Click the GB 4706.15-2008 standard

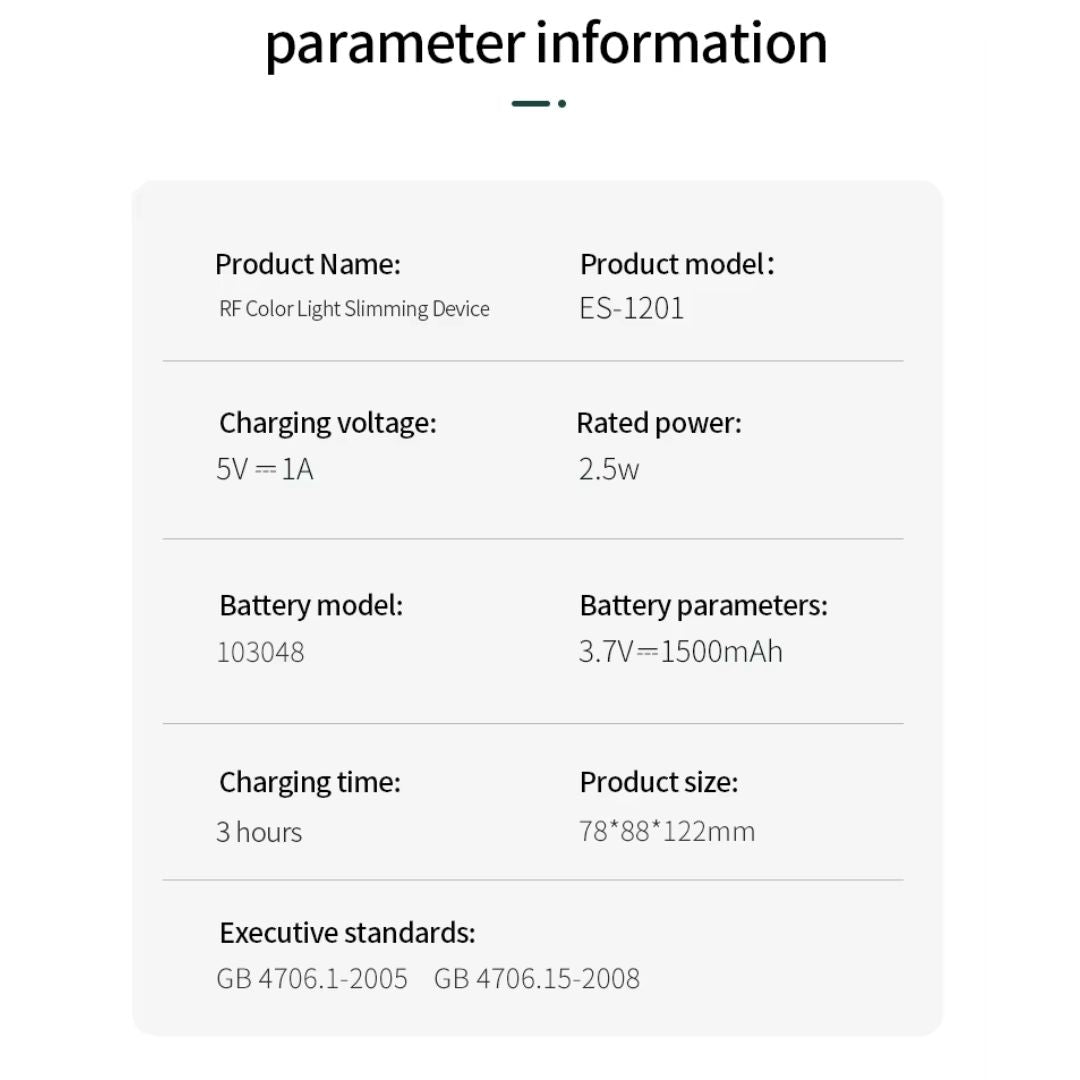537,978
